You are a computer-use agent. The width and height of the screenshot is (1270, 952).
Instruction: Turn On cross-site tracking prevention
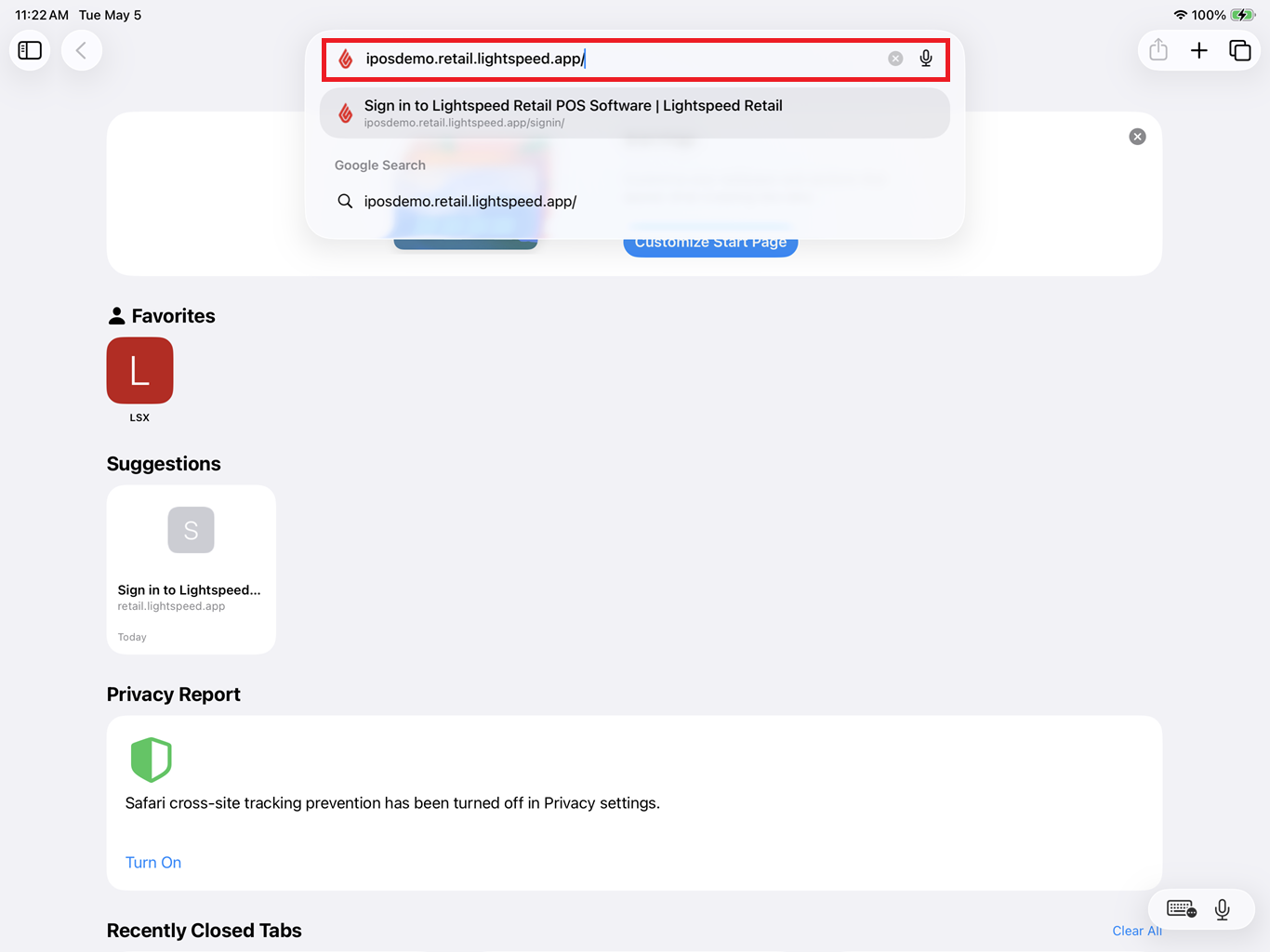click(153, 863)
